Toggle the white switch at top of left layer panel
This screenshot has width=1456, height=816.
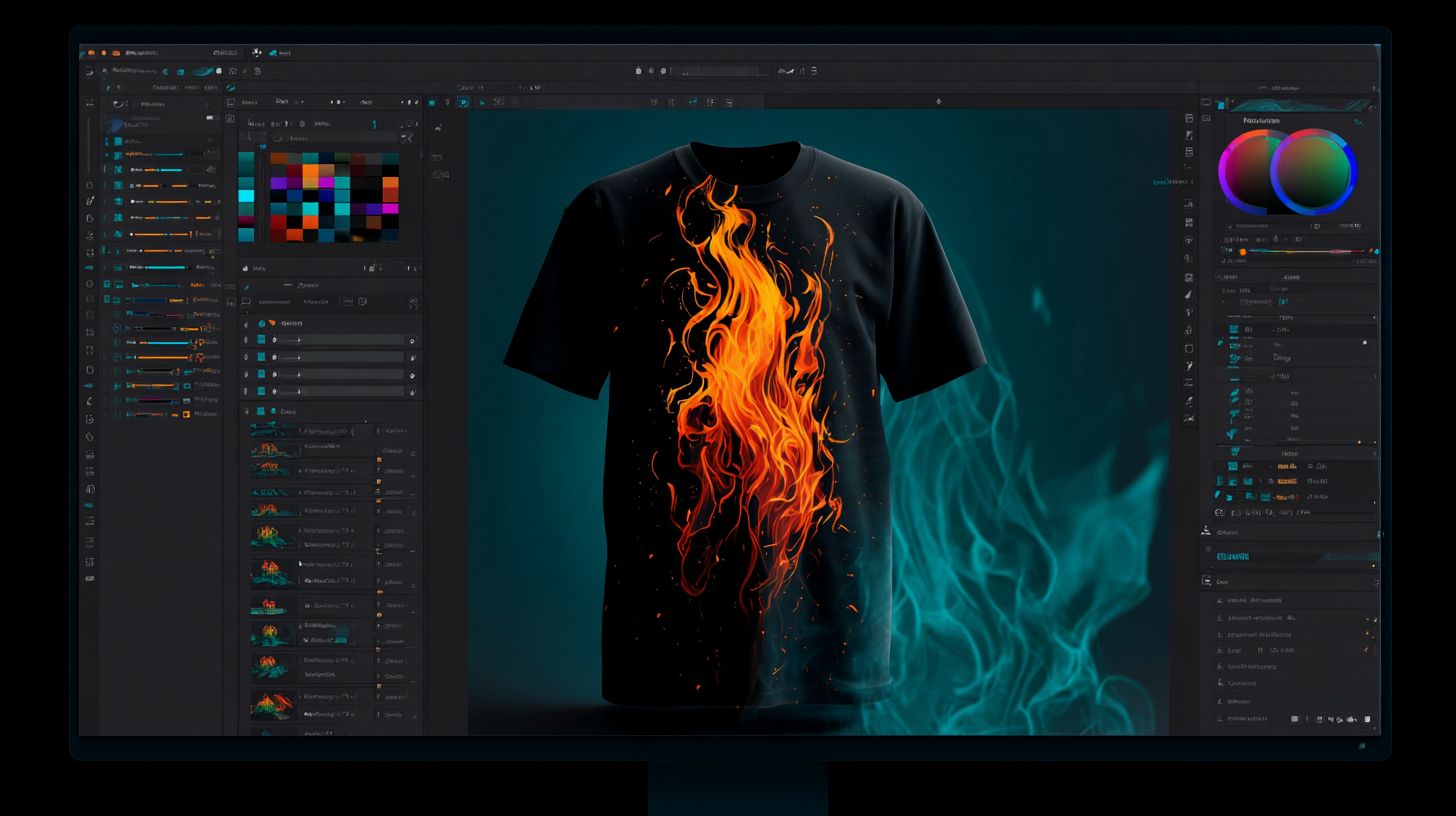[211, 118]
